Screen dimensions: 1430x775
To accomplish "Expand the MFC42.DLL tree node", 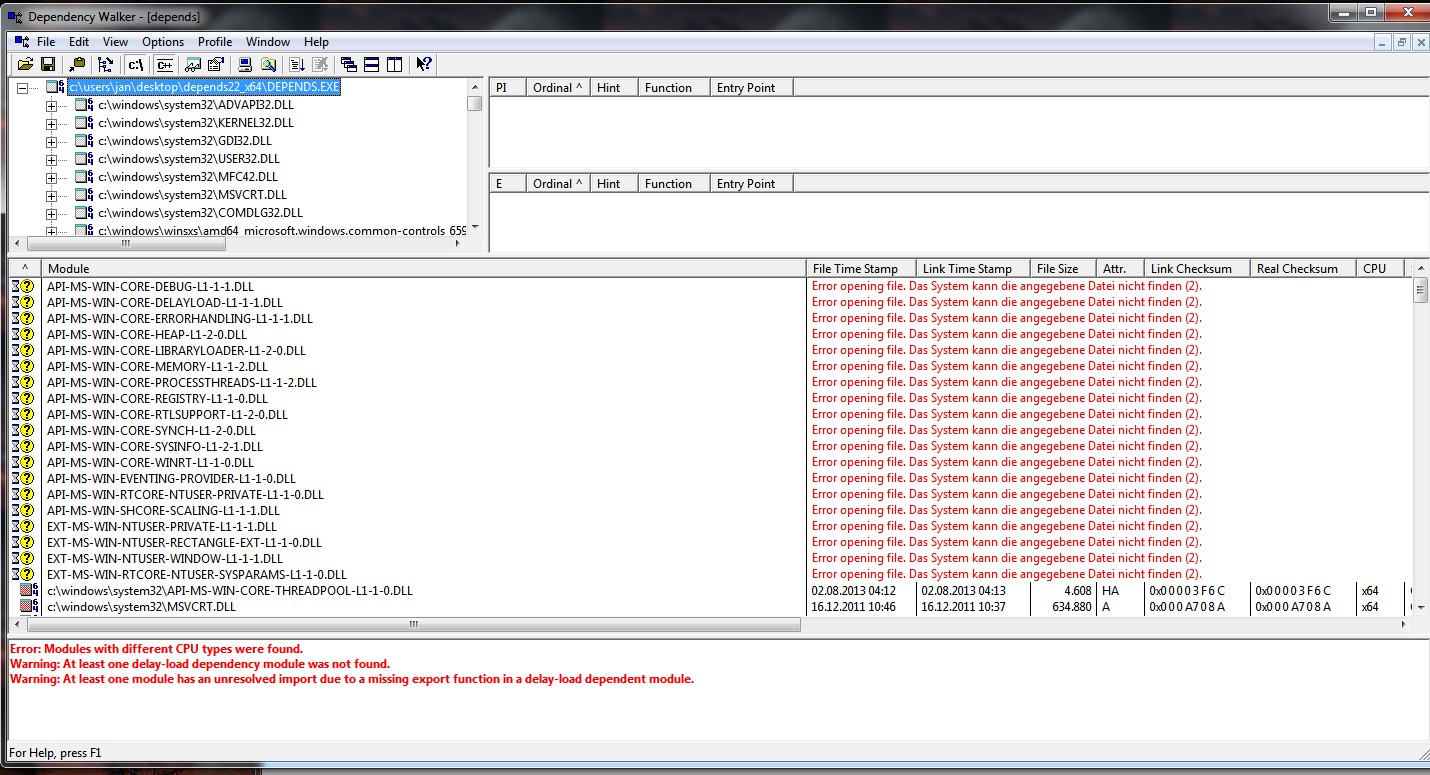I will pos(52,178).
